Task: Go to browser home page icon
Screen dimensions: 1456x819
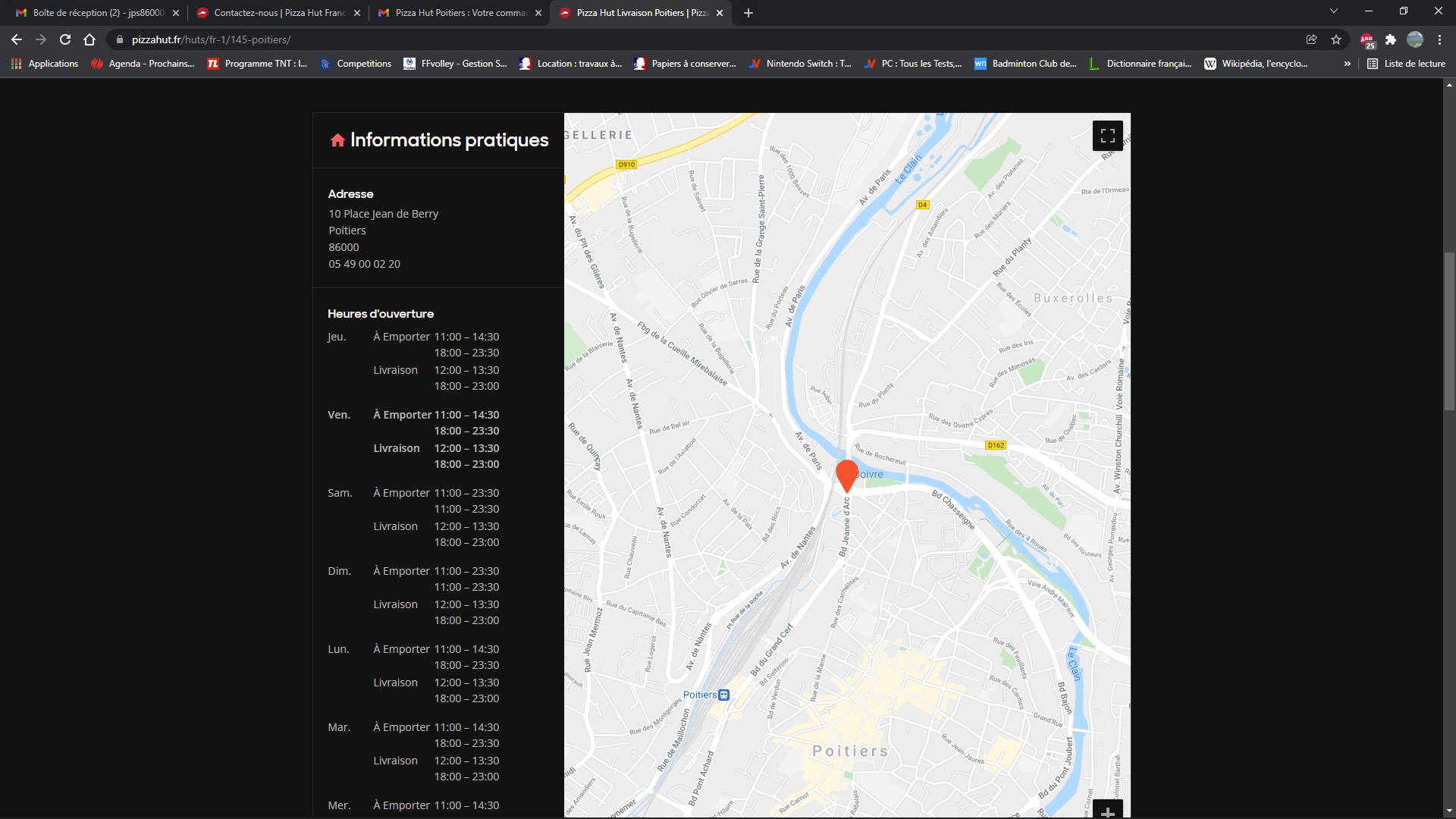Action: [89, 39]
